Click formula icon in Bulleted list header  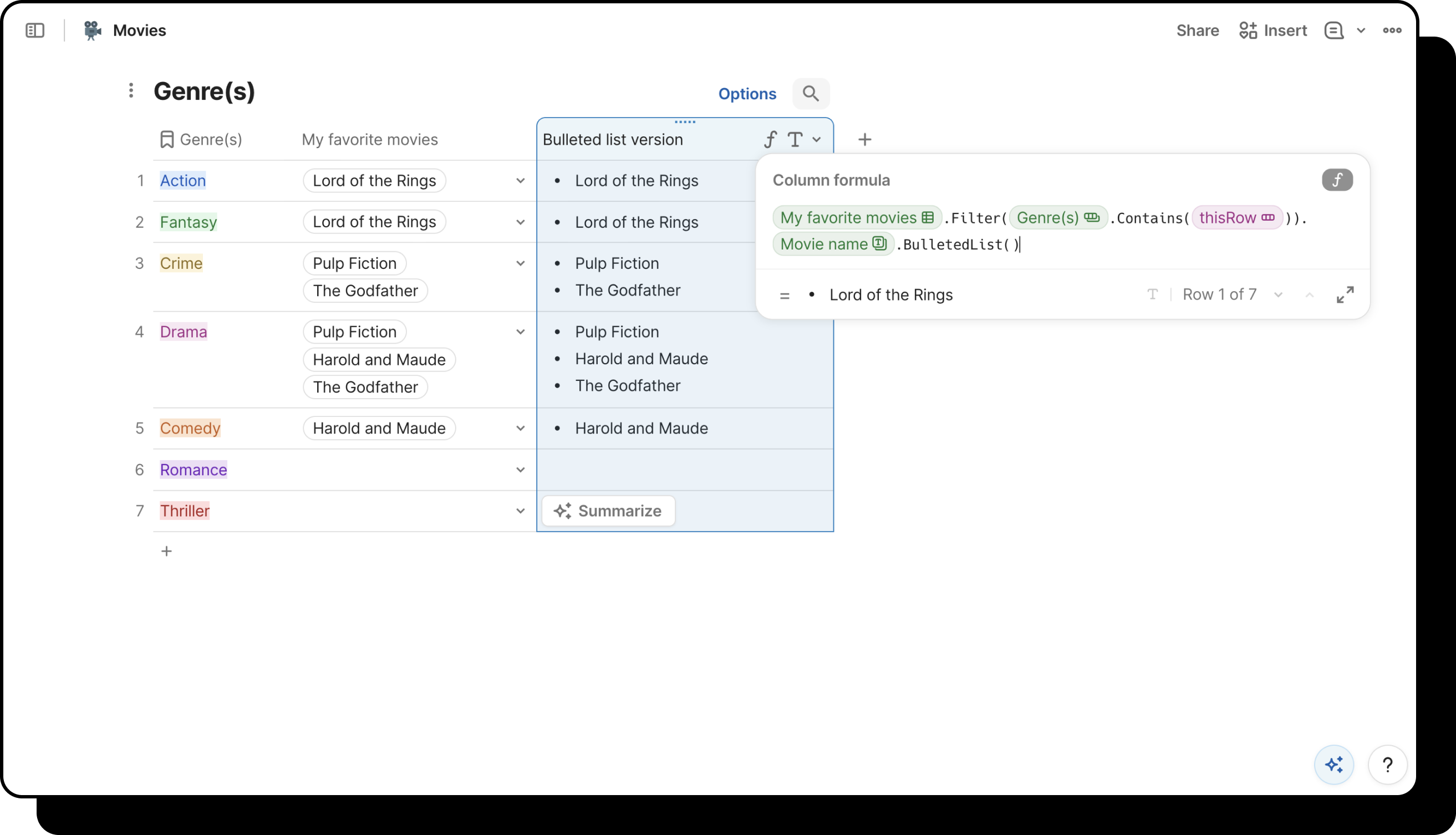pos(770,139)
